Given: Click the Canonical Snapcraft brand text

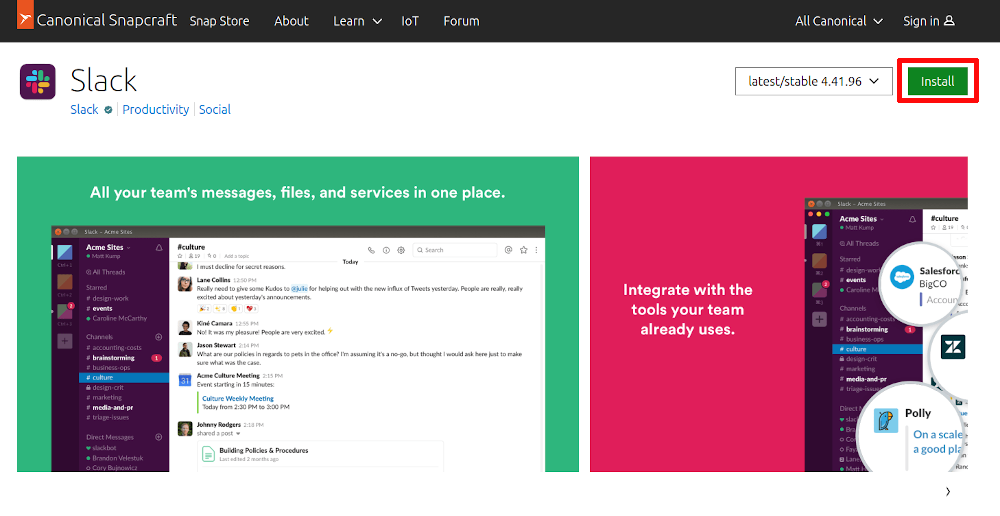Looking at the screenshot, I should click(x=107, y=20).
